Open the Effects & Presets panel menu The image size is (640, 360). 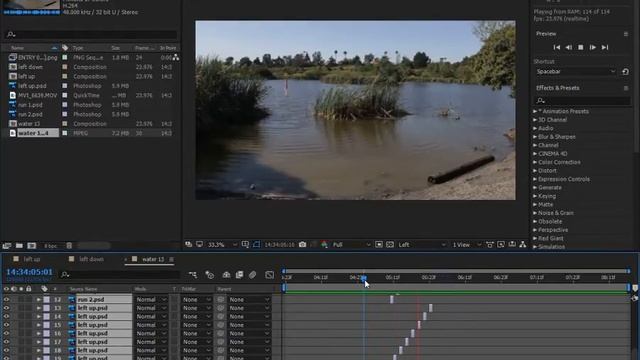point(626,88)
